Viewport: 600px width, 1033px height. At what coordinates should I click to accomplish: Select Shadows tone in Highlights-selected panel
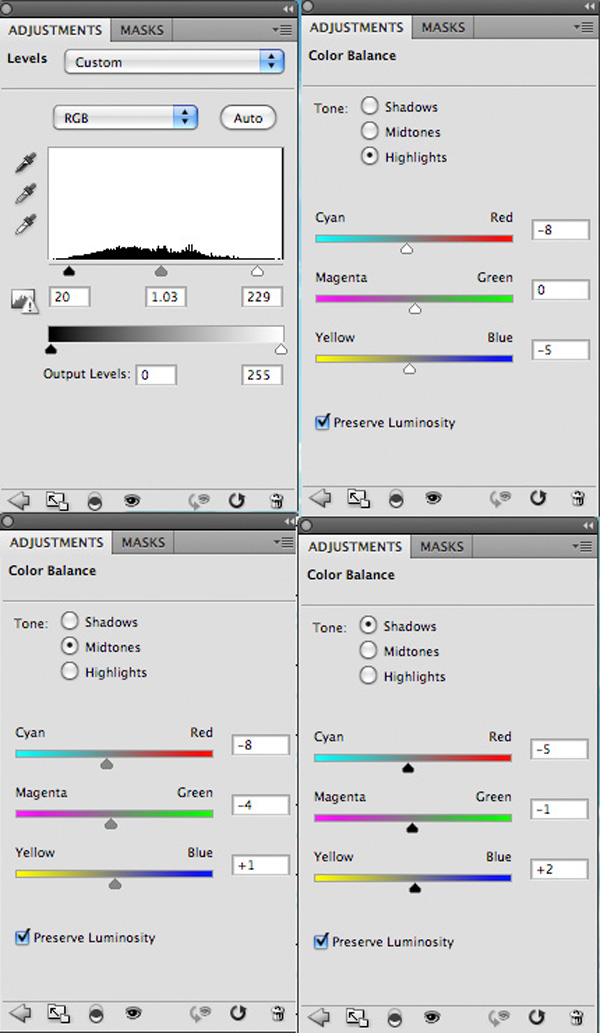point(369,106)
